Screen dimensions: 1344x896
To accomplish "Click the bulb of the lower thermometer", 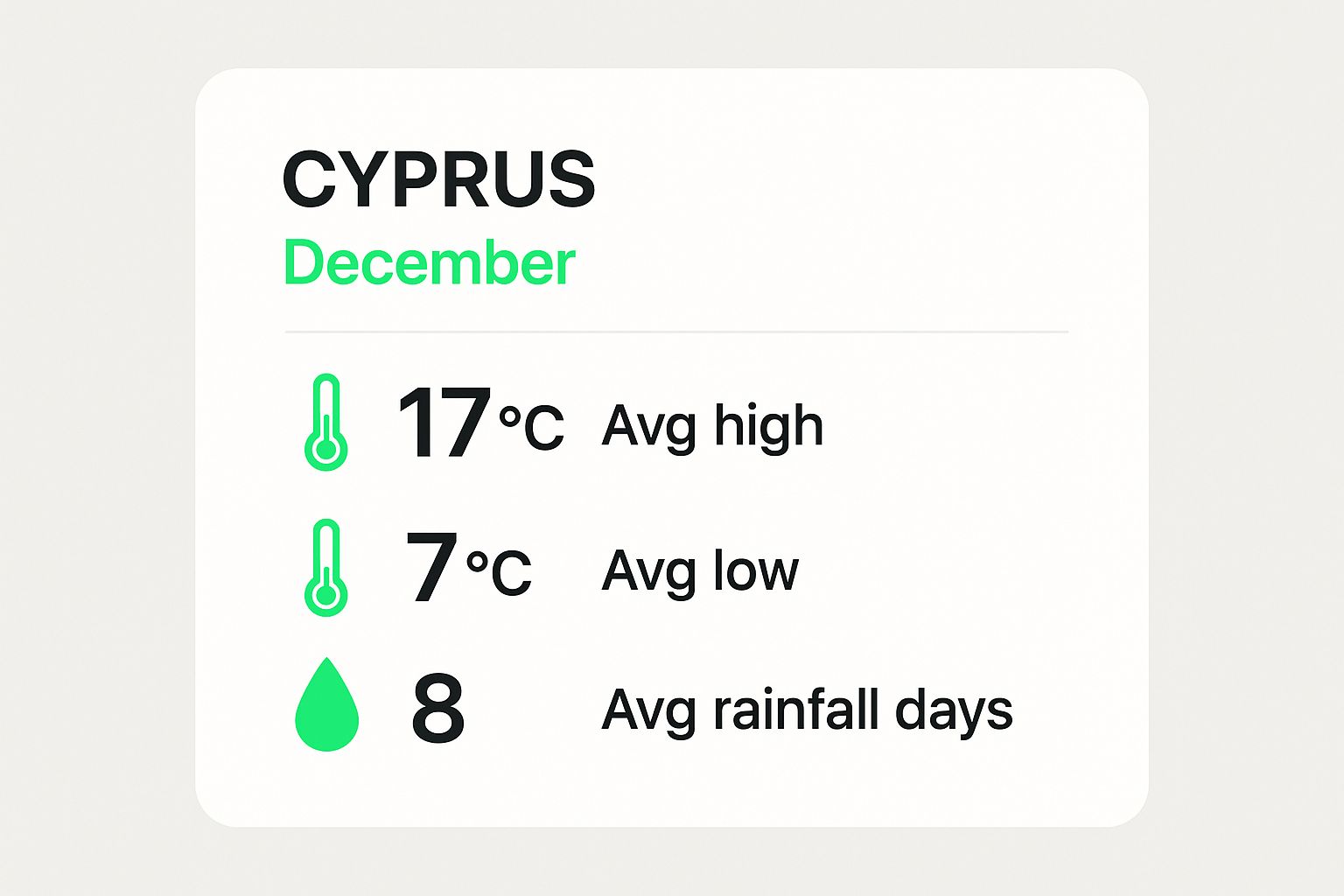I will [326, 595].
